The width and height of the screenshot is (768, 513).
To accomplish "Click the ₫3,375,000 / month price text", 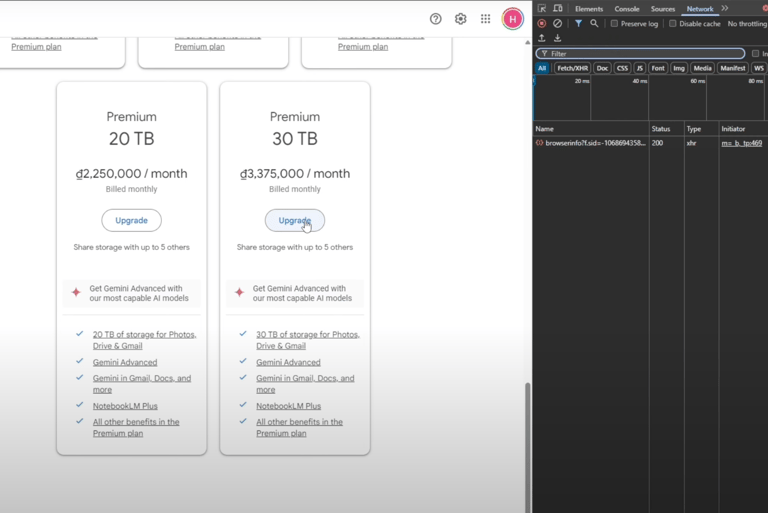I will pyautogui.click(x=294, y=173).
